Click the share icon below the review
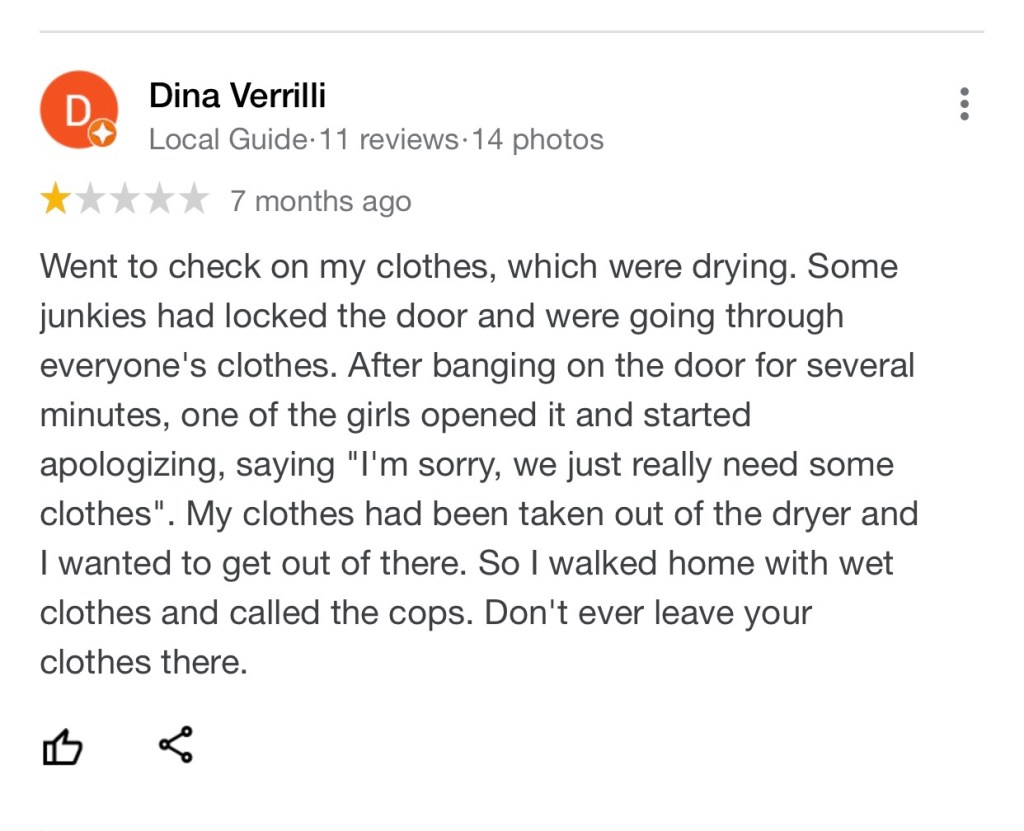 176,745
